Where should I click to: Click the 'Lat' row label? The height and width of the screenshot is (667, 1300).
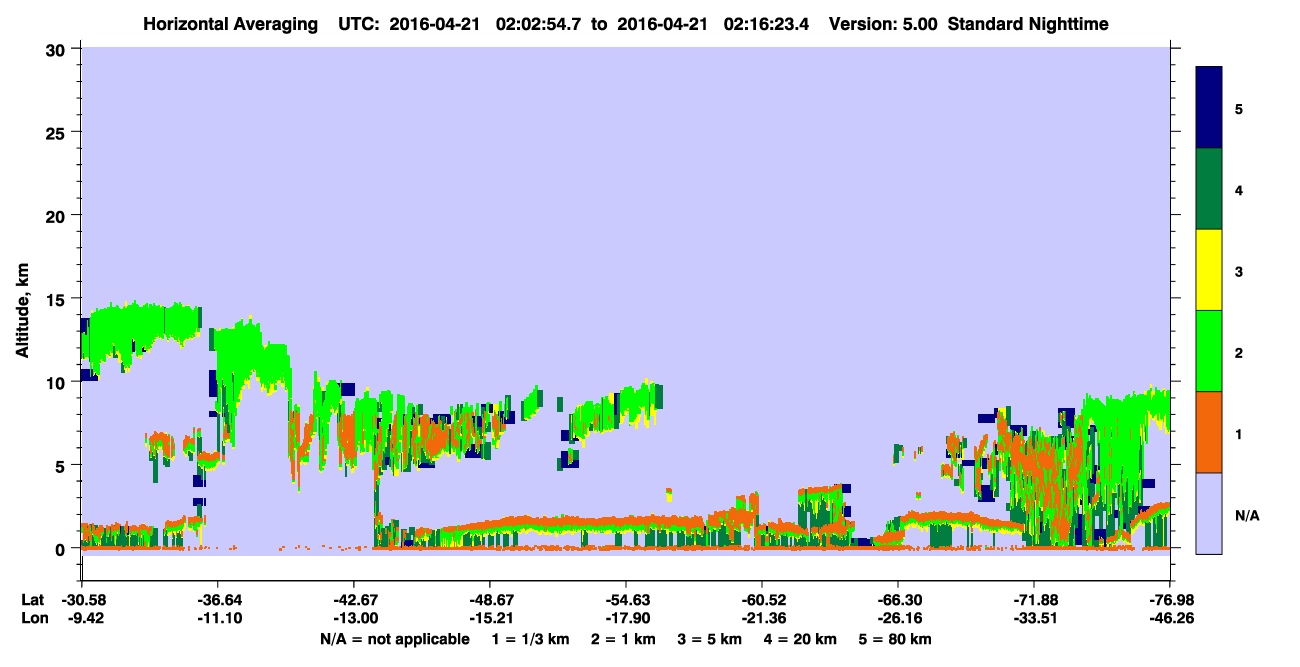click(32, 600)
